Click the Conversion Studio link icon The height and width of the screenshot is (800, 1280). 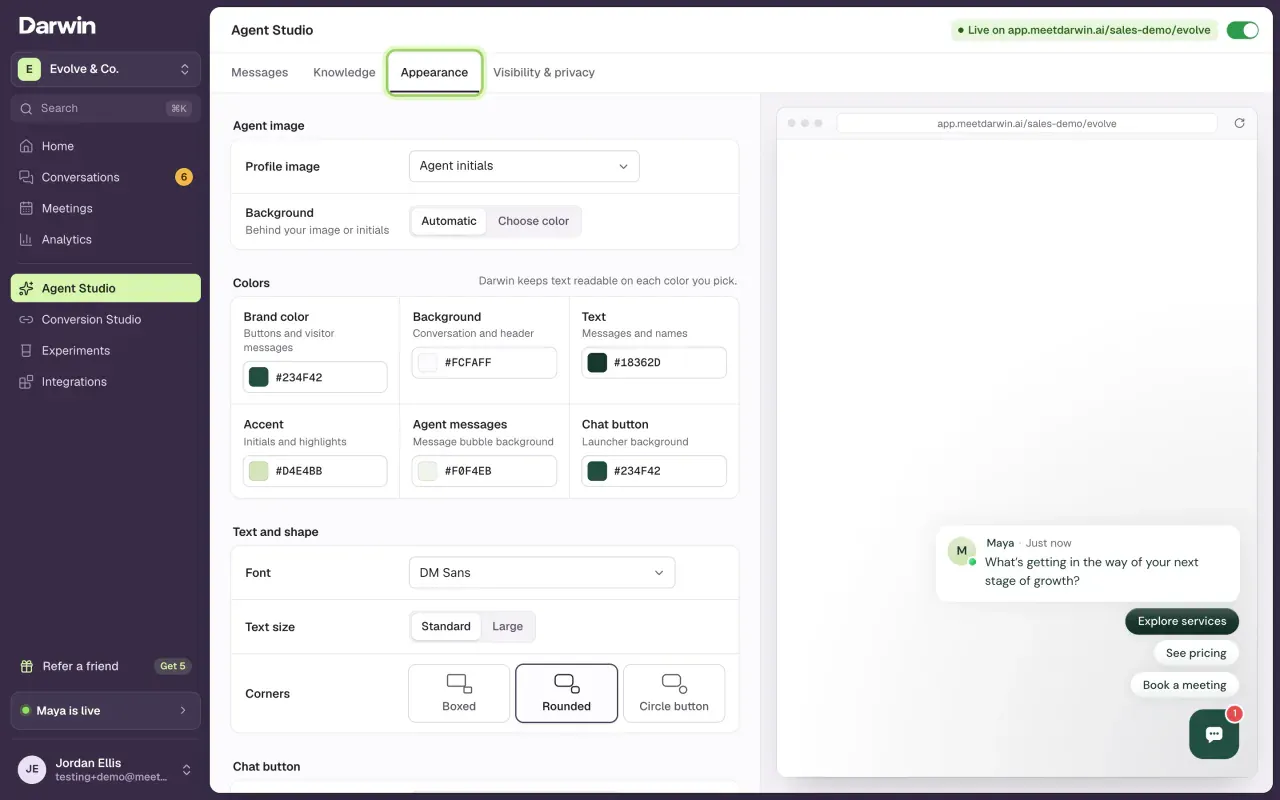[x=26, y=319]
